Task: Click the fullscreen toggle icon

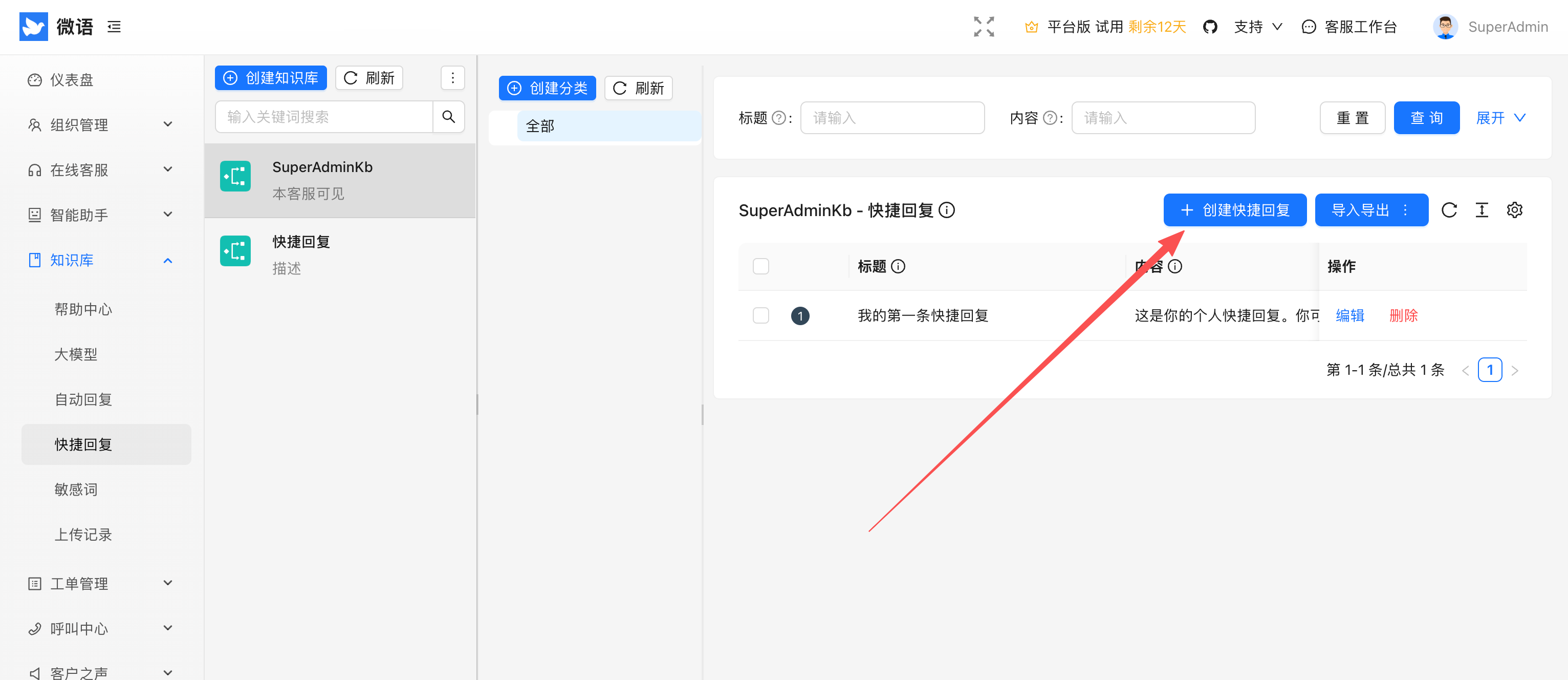Action: pyautogui.click(x=983, y=27)
